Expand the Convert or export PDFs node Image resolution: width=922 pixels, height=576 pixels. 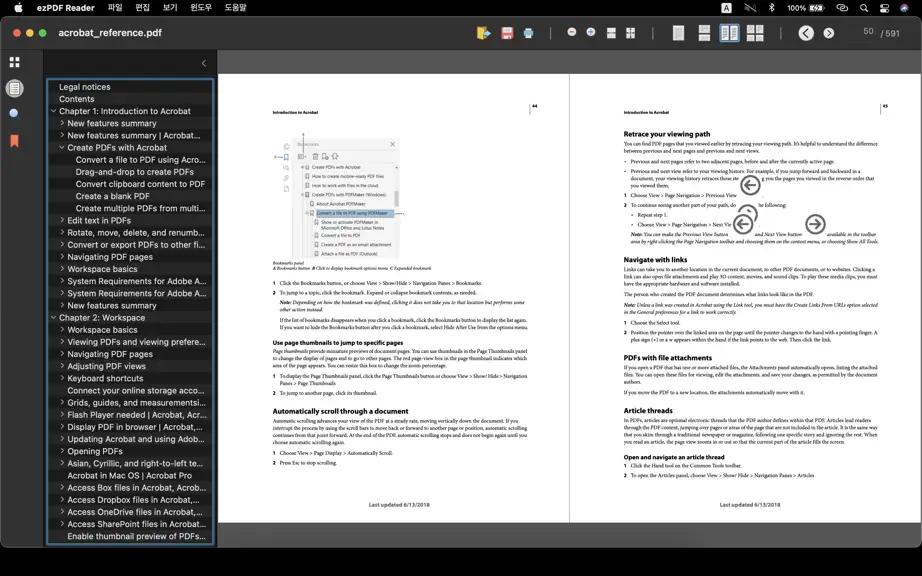62,245
